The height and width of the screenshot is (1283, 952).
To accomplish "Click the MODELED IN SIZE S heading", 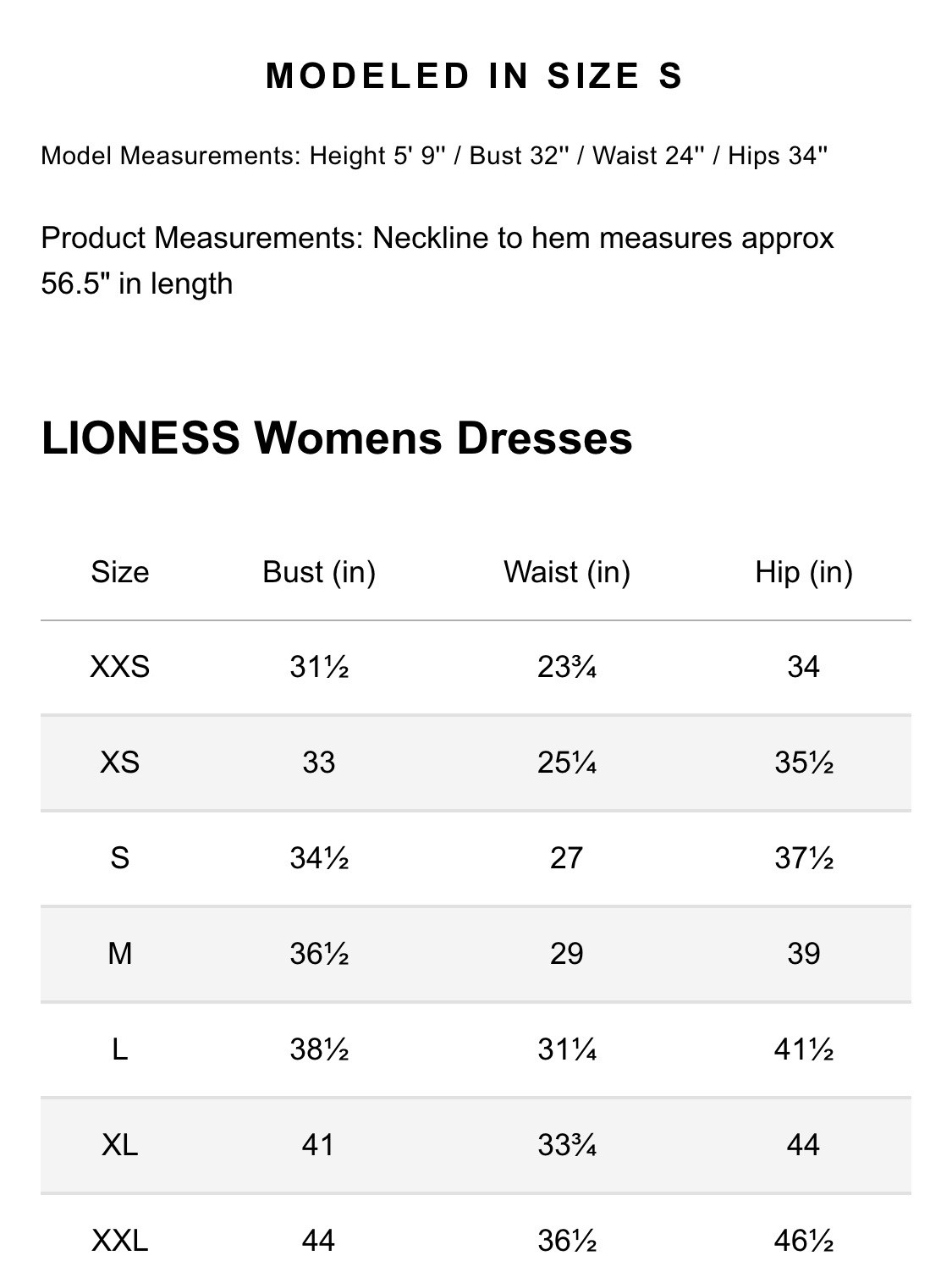I will (x=474, y=76).
